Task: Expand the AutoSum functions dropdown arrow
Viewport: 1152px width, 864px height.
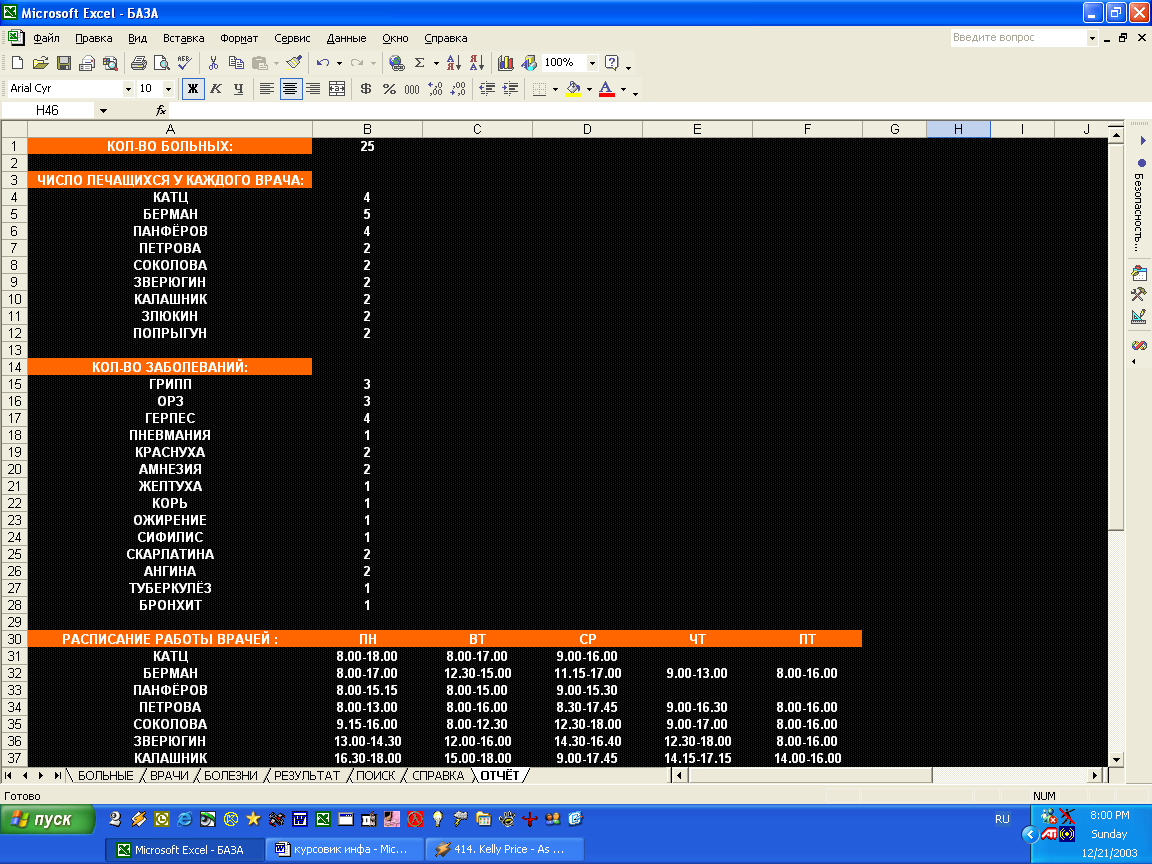Action: (436, 63)
